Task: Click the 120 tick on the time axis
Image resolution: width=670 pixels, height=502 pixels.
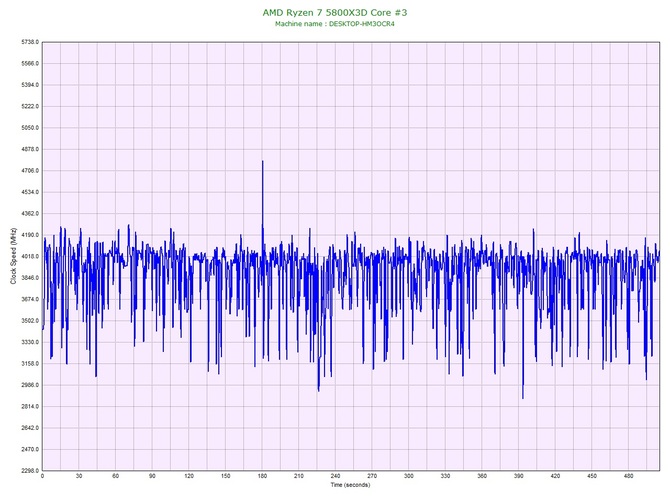Action: [189, 476]
